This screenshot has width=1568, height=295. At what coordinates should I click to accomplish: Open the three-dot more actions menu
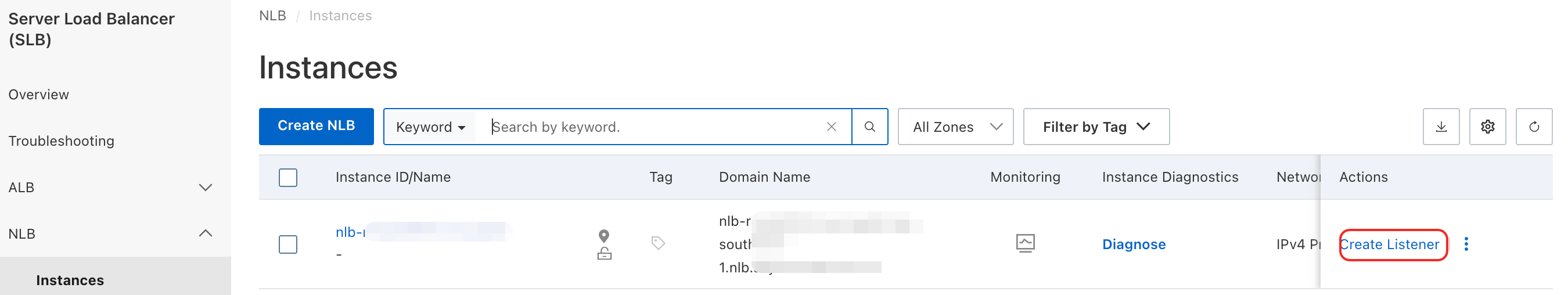(1466, 244)
